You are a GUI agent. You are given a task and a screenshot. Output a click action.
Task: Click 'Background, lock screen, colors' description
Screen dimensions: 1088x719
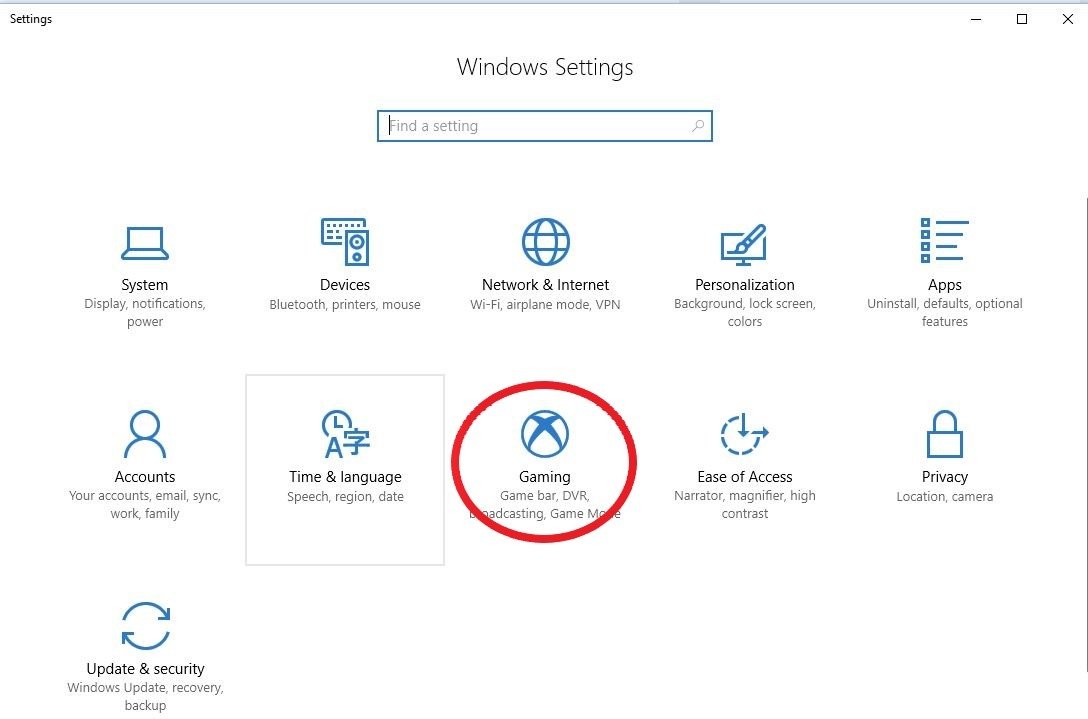[x=745, y=312]
